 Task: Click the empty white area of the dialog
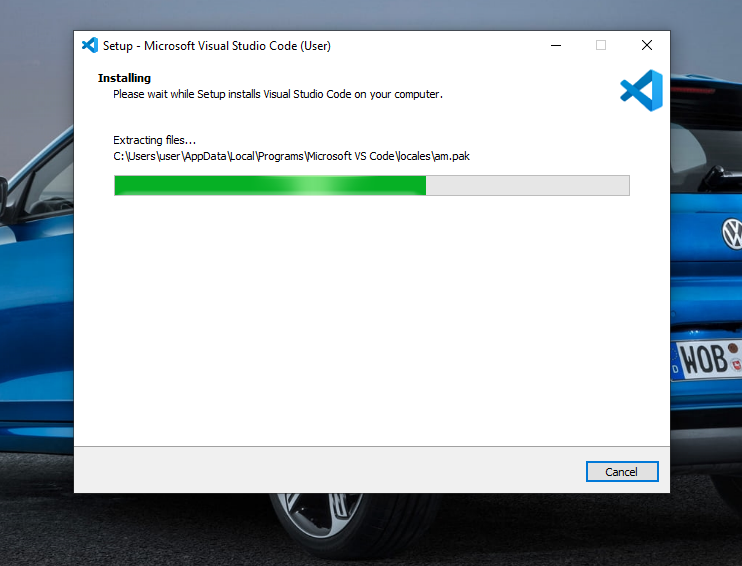(370, 320)
